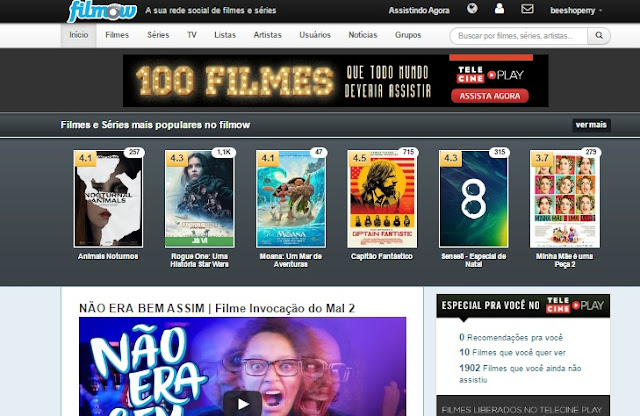
Task: Click the 4.5 rating badge on Captain Fantastic
Action: pos(360,158)
